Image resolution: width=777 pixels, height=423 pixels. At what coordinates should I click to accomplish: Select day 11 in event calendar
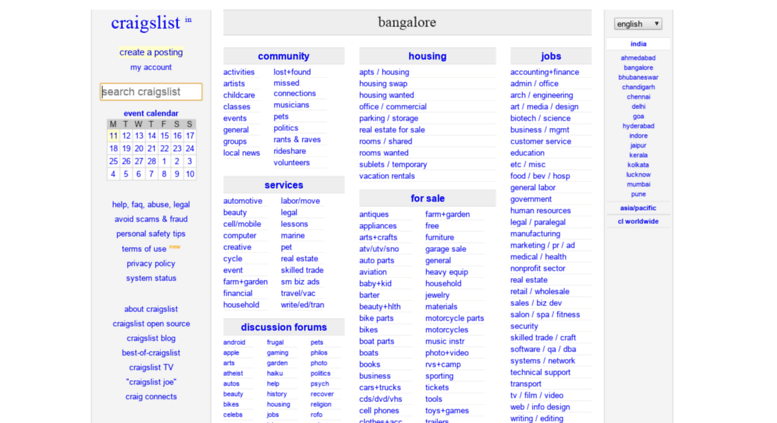tap(113, 136)
